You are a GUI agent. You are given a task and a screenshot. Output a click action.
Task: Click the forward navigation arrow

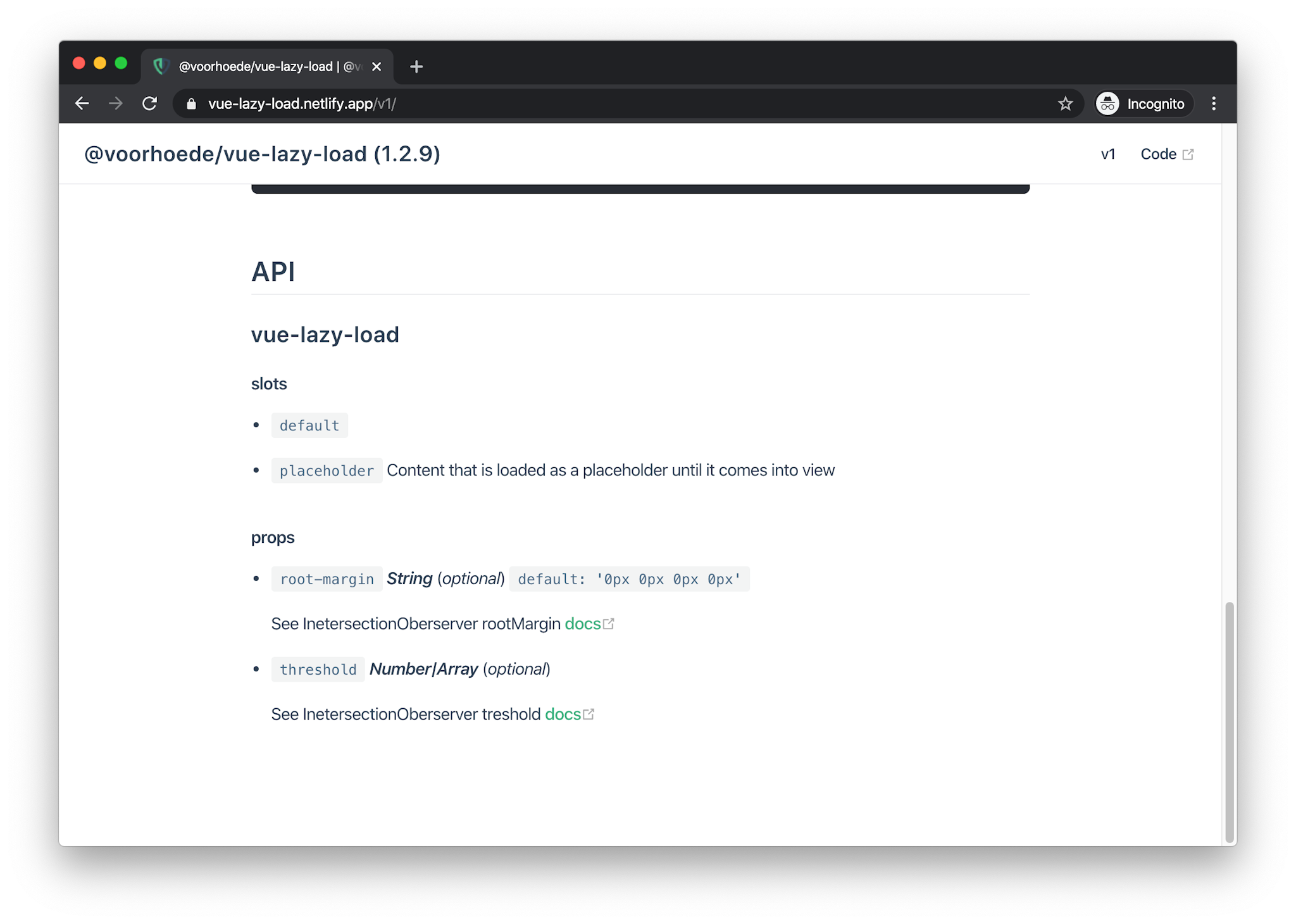click(x=115, y=103)
